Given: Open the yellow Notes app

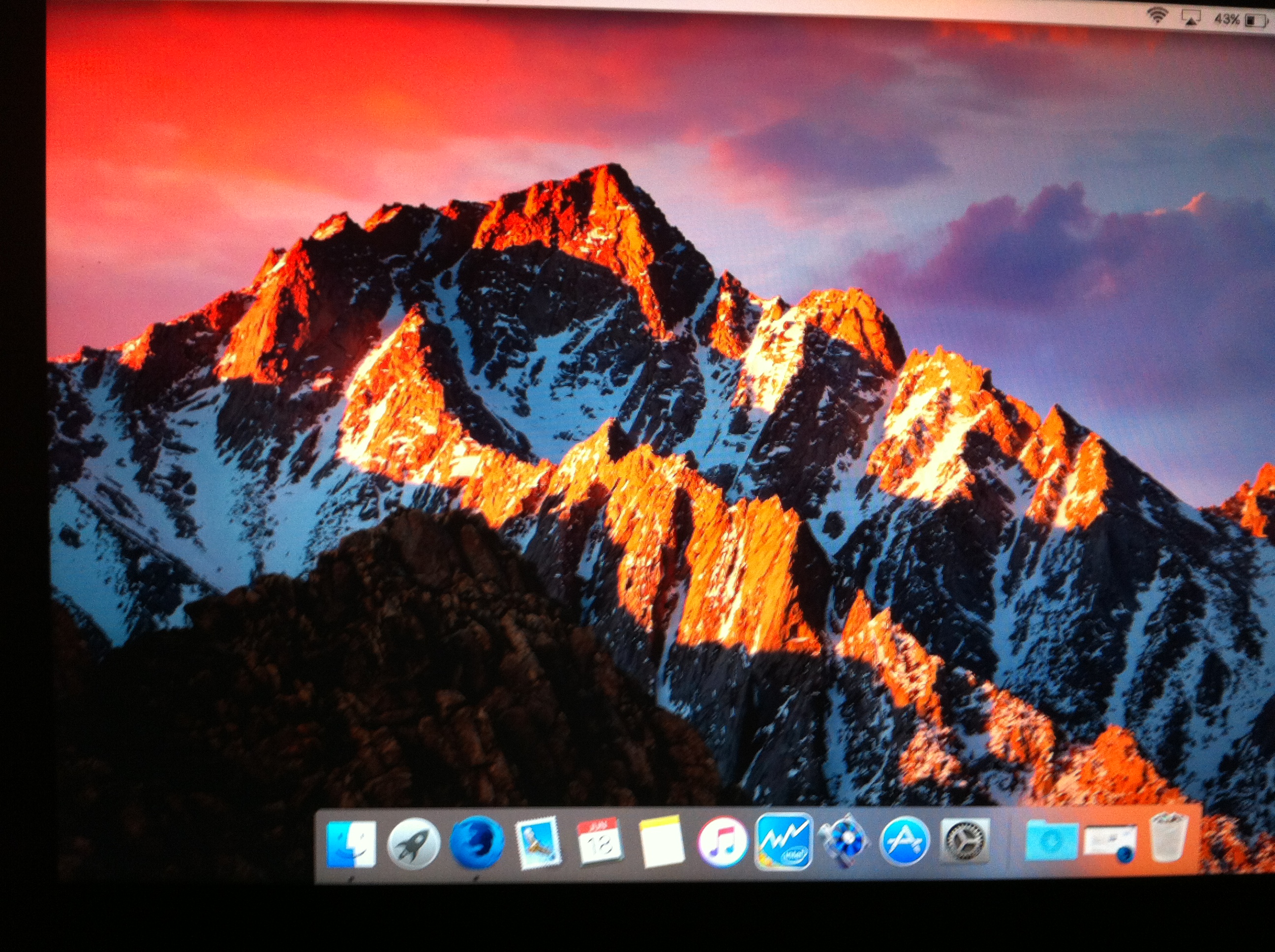Looking at the screenshot, I should [x=662, y=842].
